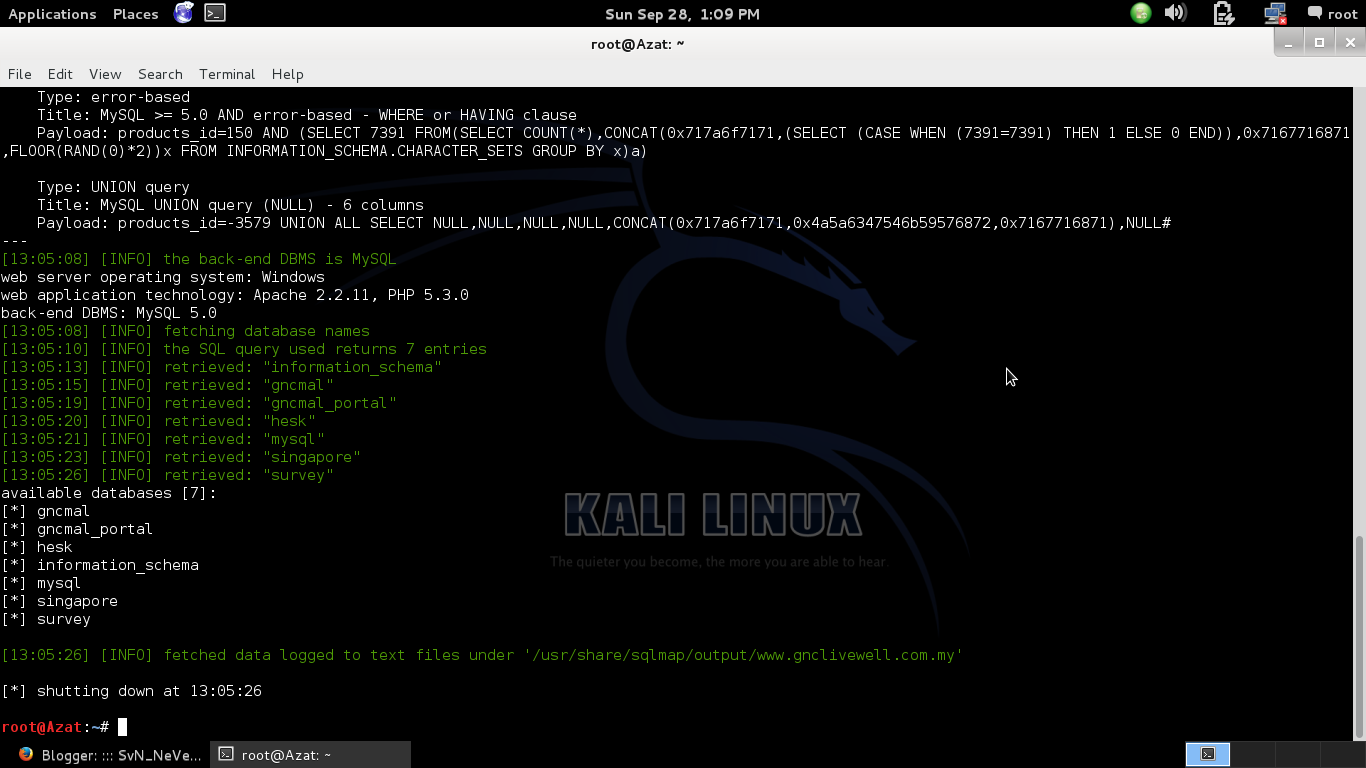1366x768 pixels.
Task: Click the retrieved: "information_schema" log line
Action: pos(221,367)
